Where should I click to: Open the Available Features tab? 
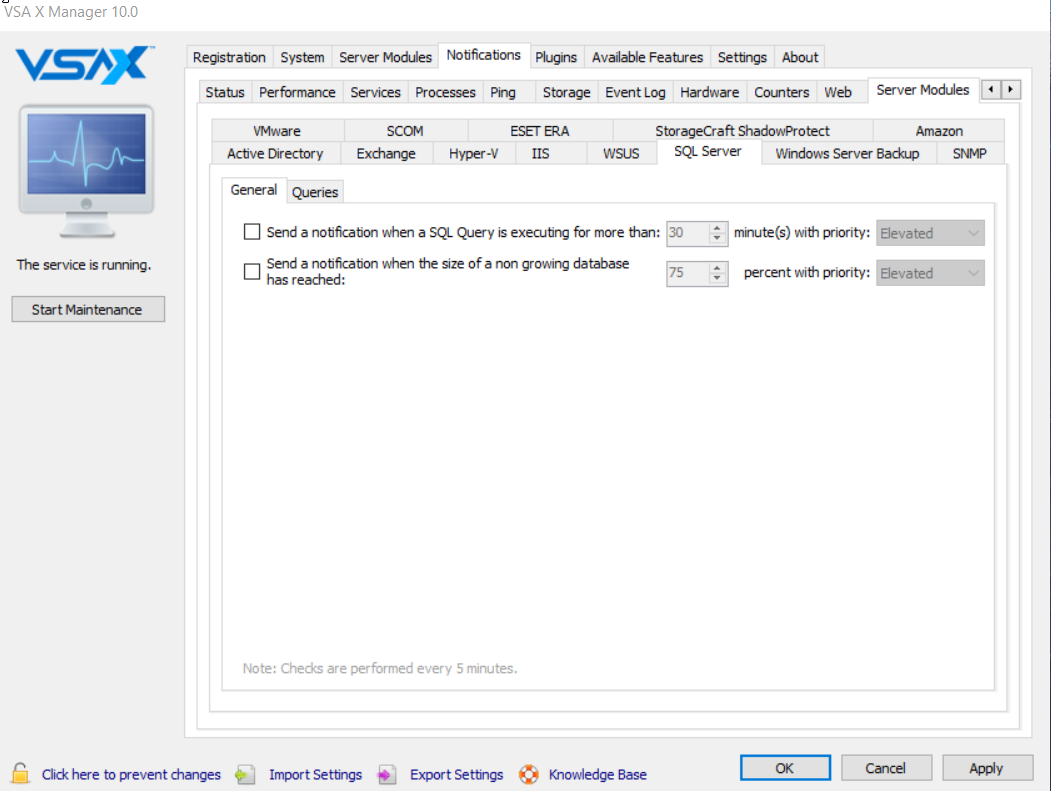click(x=647, y=57)
